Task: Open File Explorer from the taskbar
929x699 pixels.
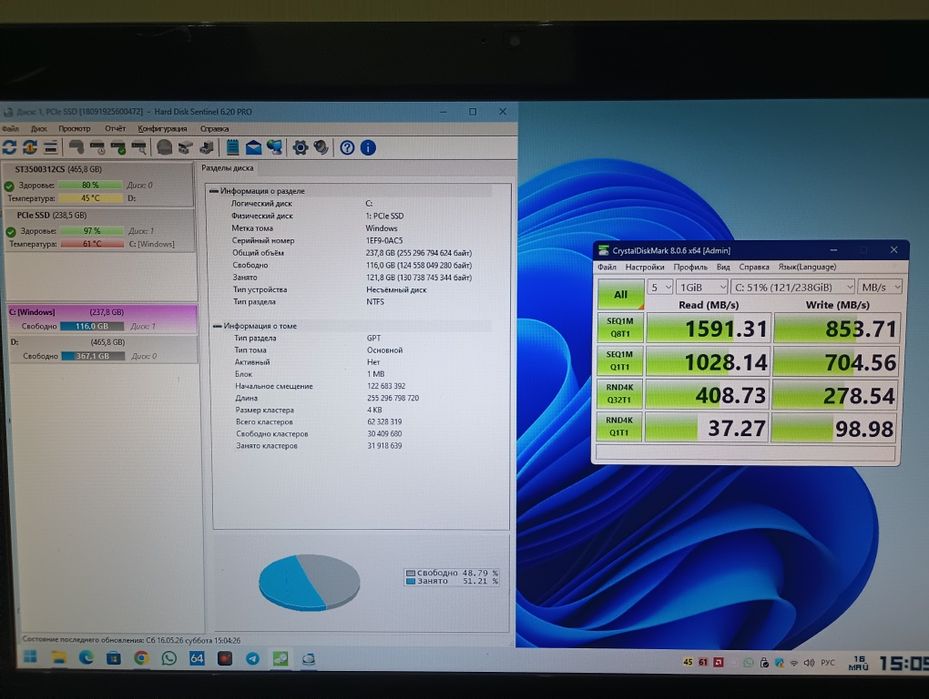Action: (58, 658)
